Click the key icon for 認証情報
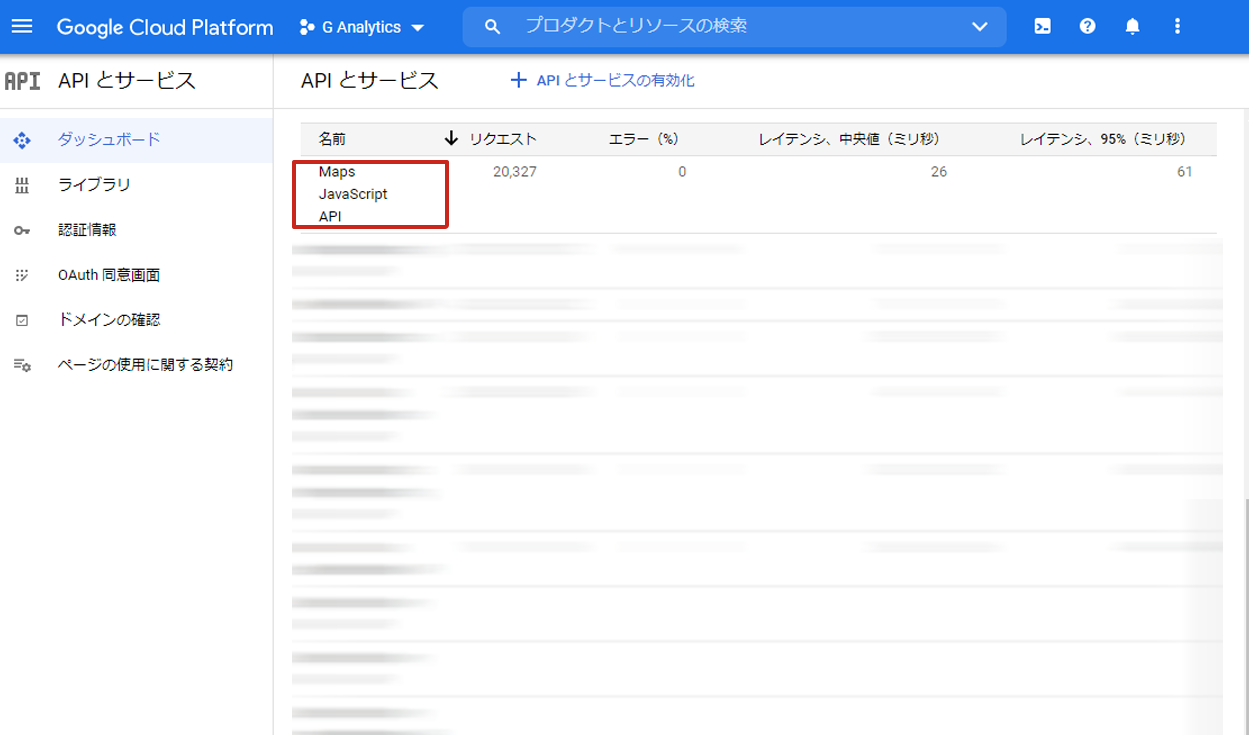 coord(22,230)
